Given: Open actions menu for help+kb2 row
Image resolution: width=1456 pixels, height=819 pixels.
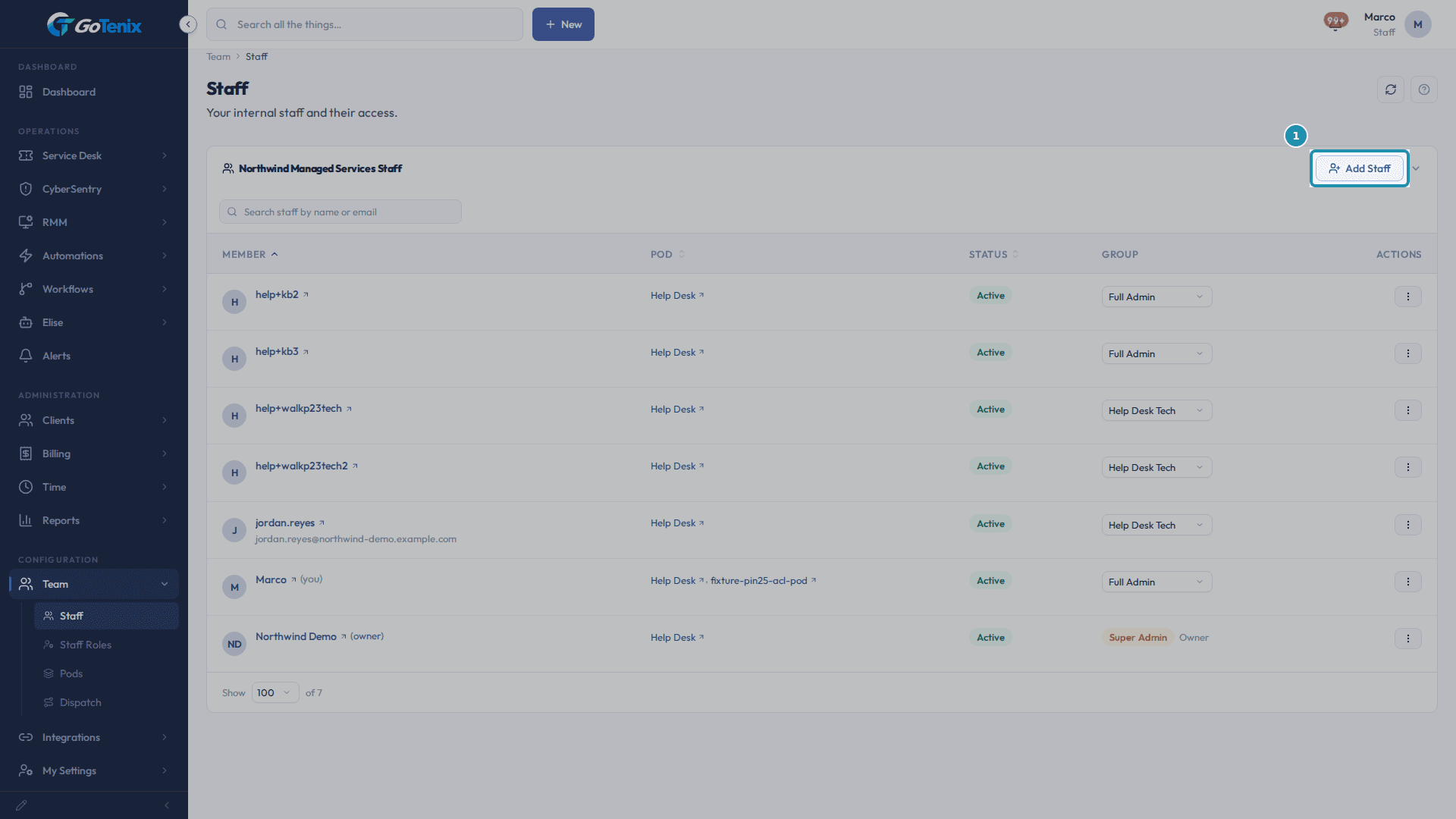Looking at the screenshot, I should point(1408,297).
